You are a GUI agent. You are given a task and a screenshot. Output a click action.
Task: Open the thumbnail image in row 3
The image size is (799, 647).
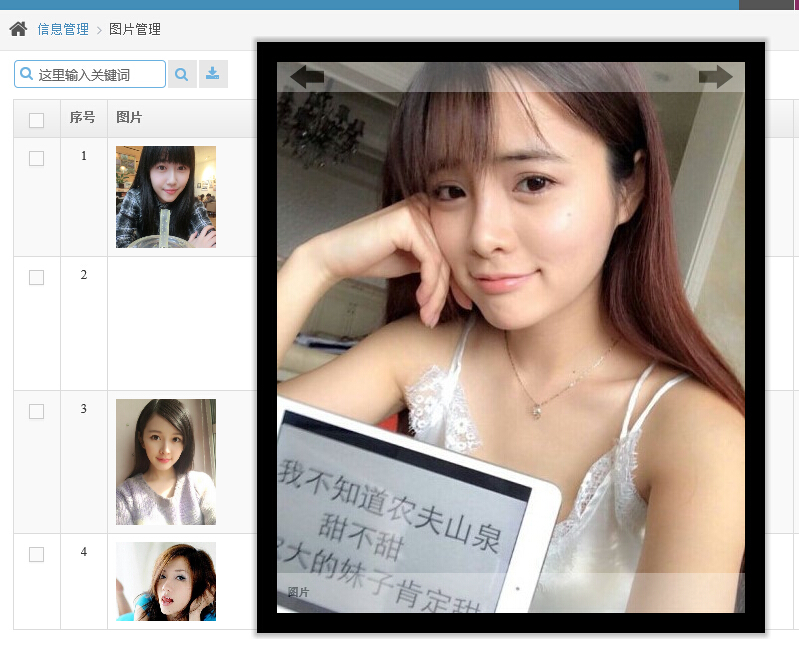click(x=166, y=462)
